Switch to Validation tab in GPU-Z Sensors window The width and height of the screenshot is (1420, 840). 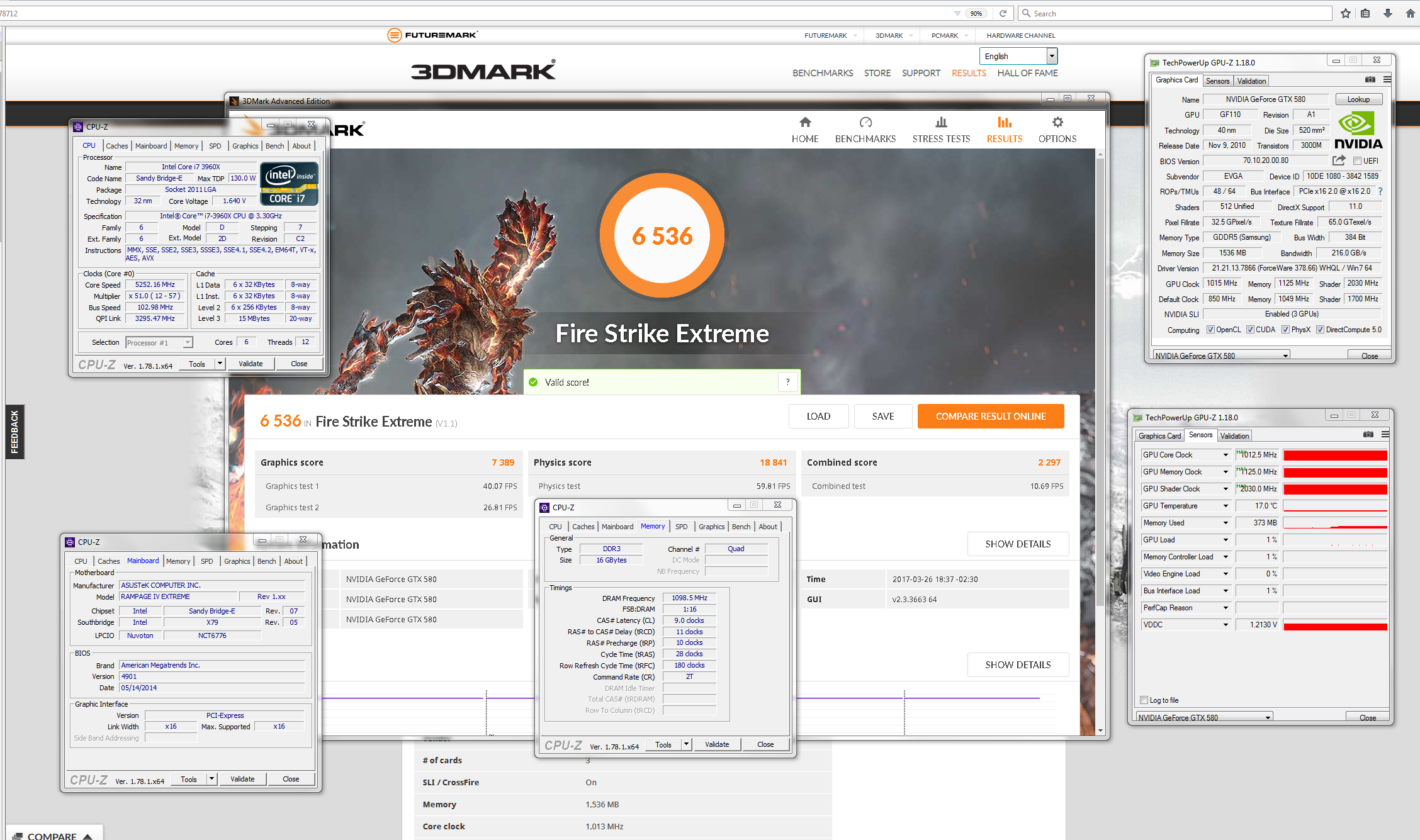(1234, 436)
